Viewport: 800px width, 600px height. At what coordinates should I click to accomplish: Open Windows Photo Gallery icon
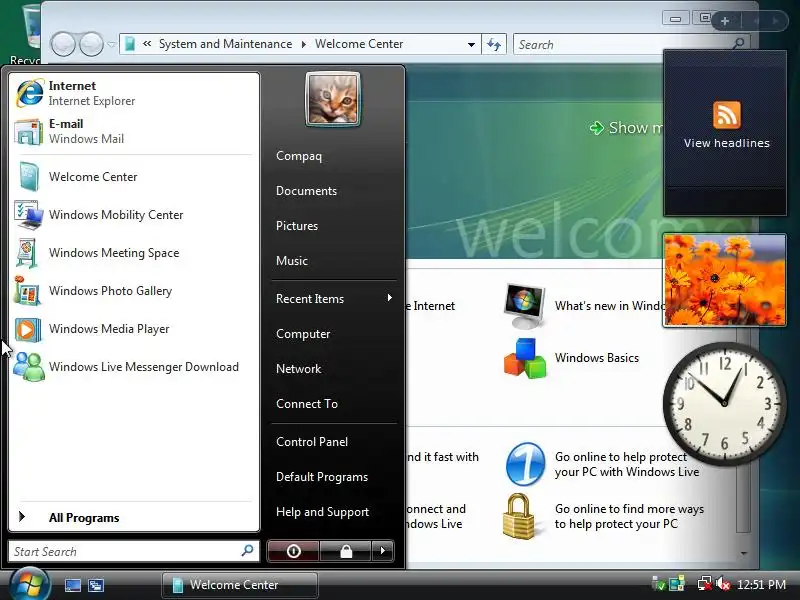[28, 291]
